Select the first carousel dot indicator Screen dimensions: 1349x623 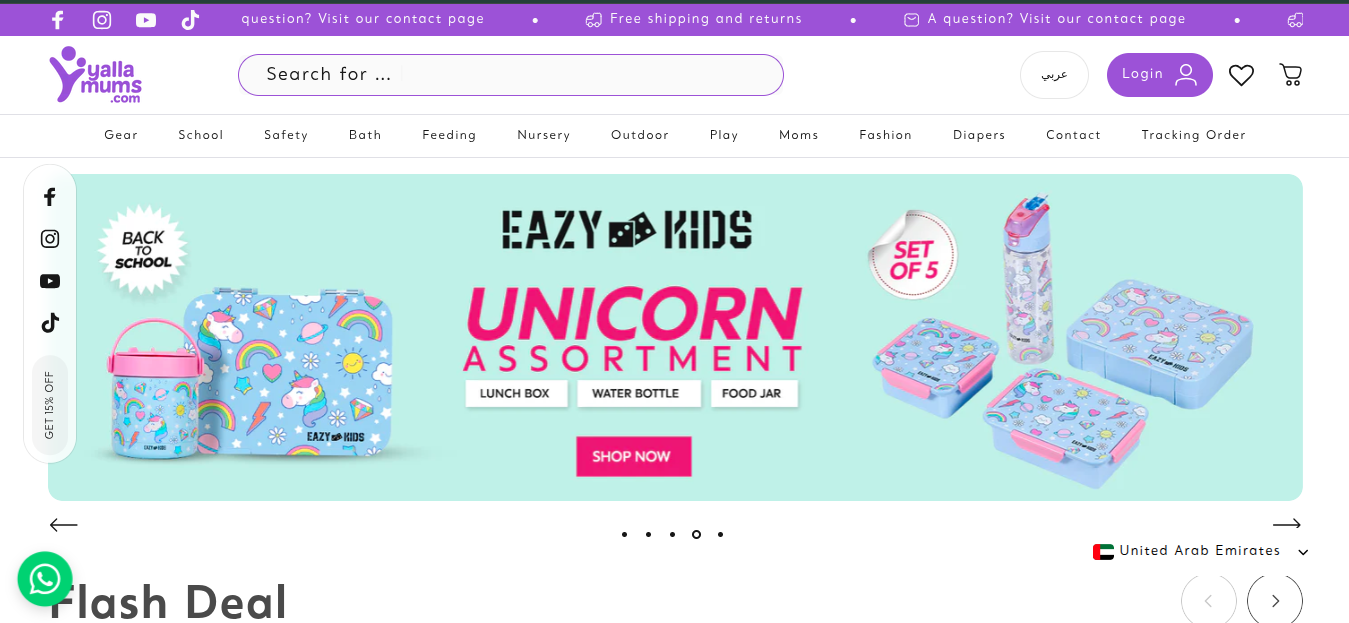click(x=624, y=534)
